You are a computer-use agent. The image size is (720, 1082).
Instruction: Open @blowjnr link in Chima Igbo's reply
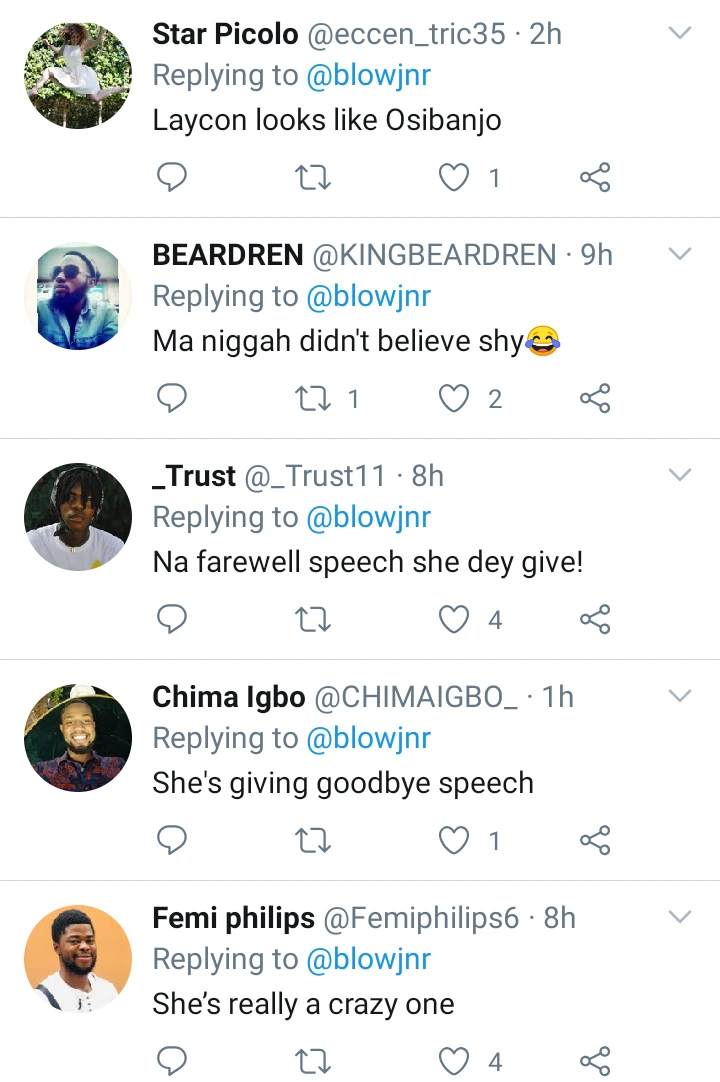tap(368, 739)
